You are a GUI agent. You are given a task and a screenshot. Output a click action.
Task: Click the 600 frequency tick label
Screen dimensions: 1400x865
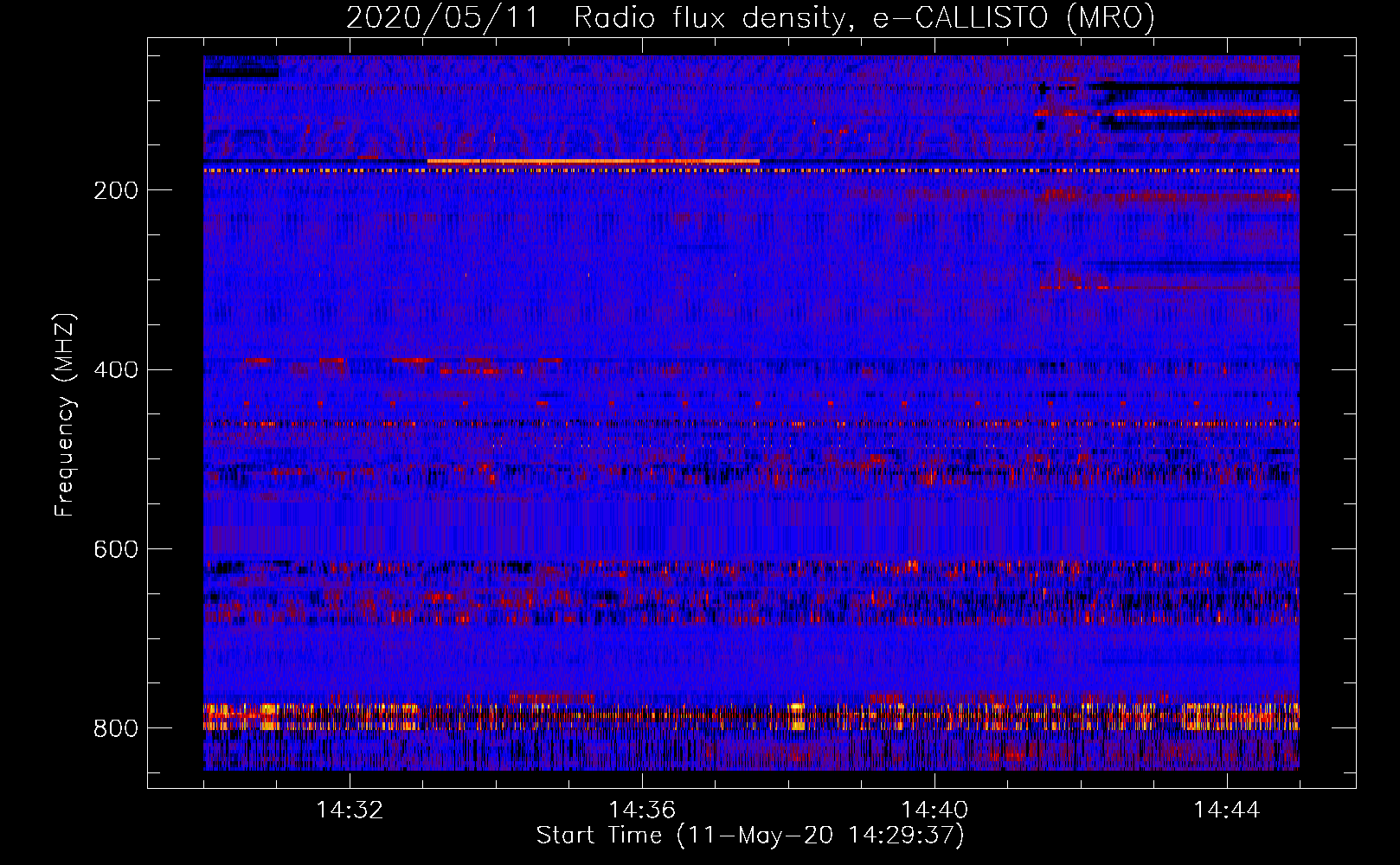[116, 550]
